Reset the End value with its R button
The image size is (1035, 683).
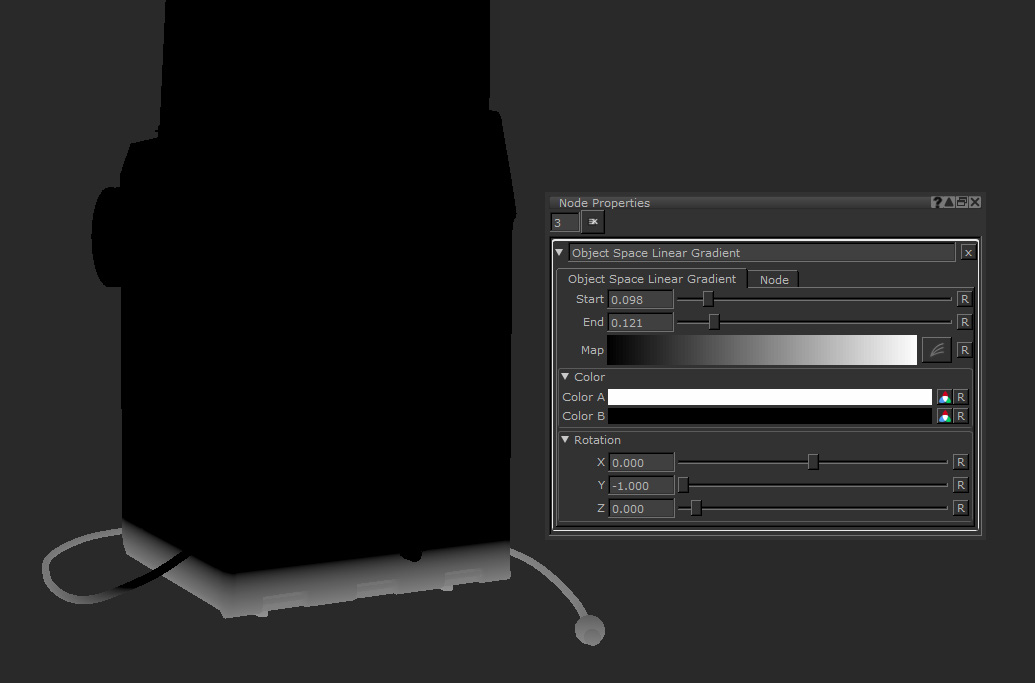(963, 321)
